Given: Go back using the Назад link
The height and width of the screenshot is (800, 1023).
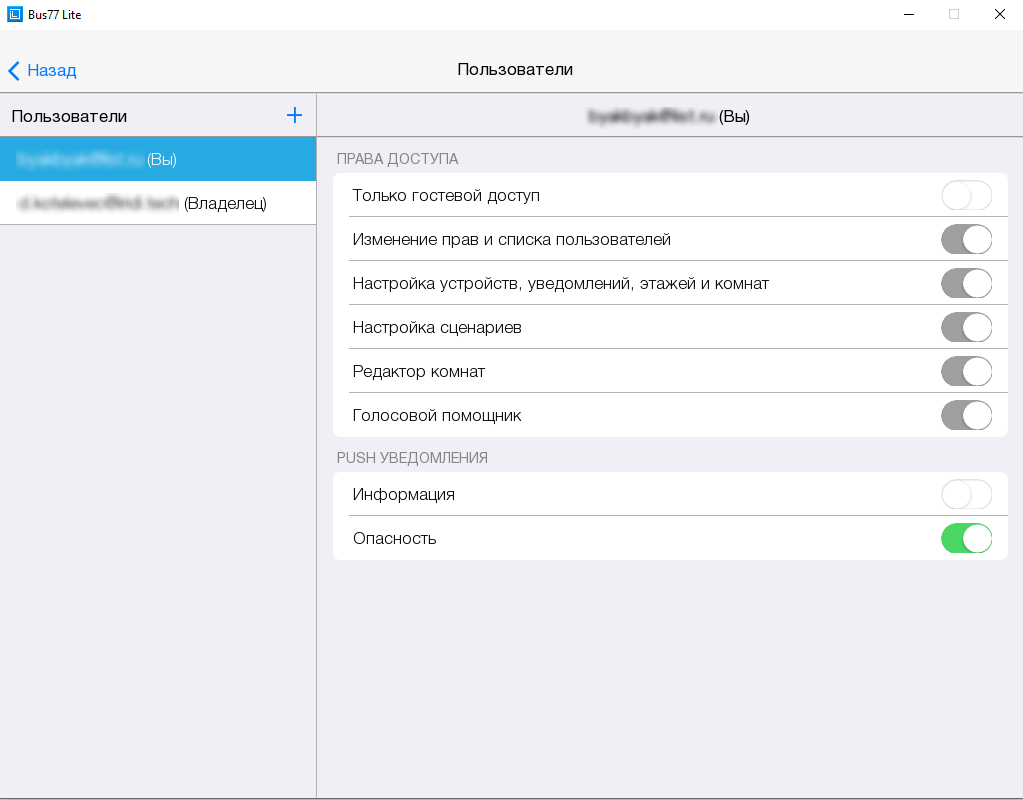Looking at the screenshot, I should coord(51,70).
